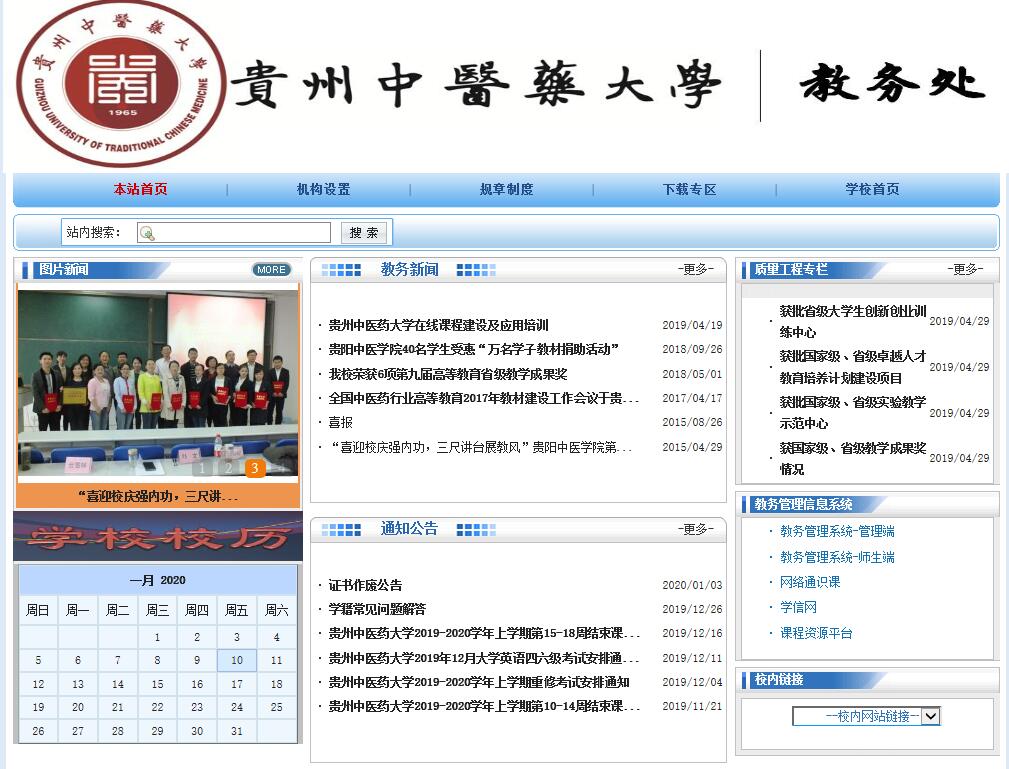1009x769 pixels.
Task: Open 贵阳中医学院40名学生受惠 news item
Action: point(473,349)
